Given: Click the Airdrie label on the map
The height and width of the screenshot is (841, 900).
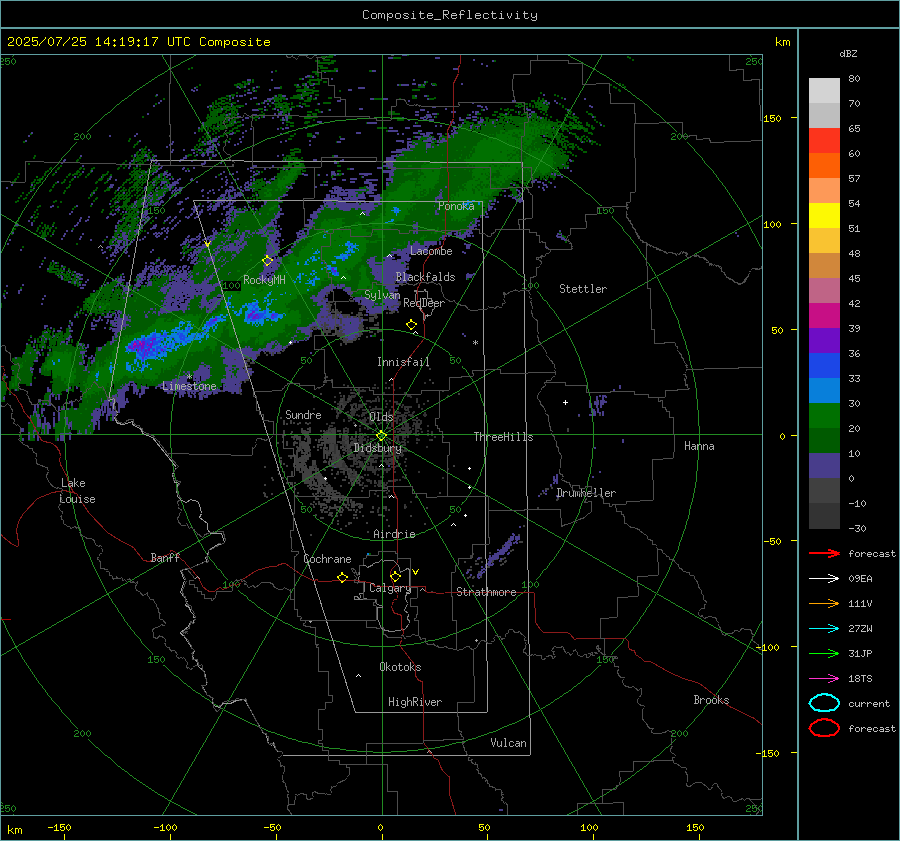Looking at the screenshot, I should click(394, 534).
